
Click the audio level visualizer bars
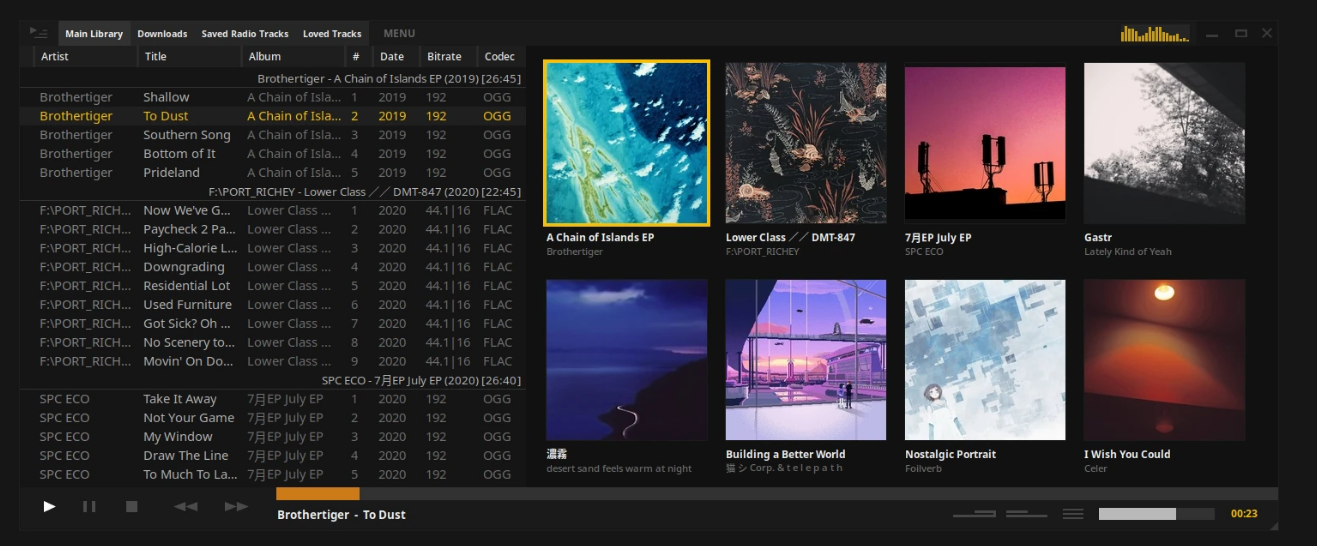(x=1154, y=35)
